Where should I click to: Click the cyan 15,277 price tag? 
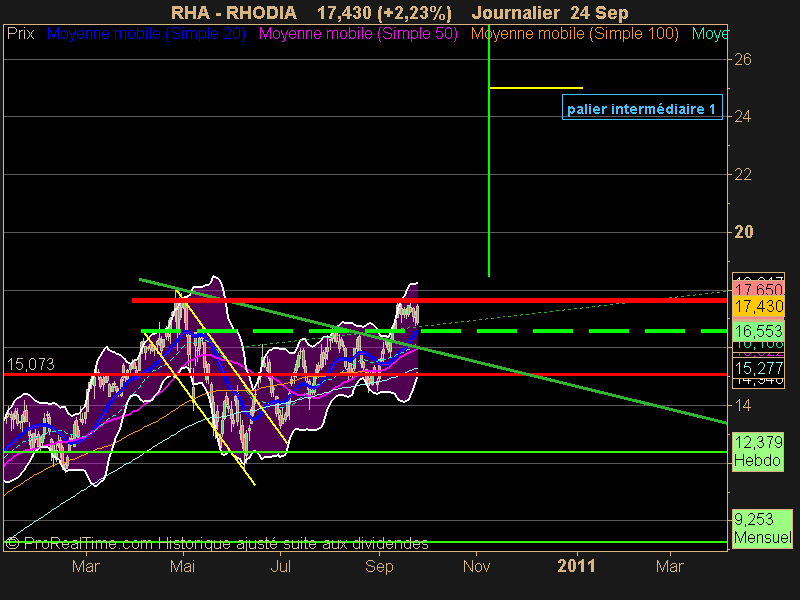coord(759,368)
